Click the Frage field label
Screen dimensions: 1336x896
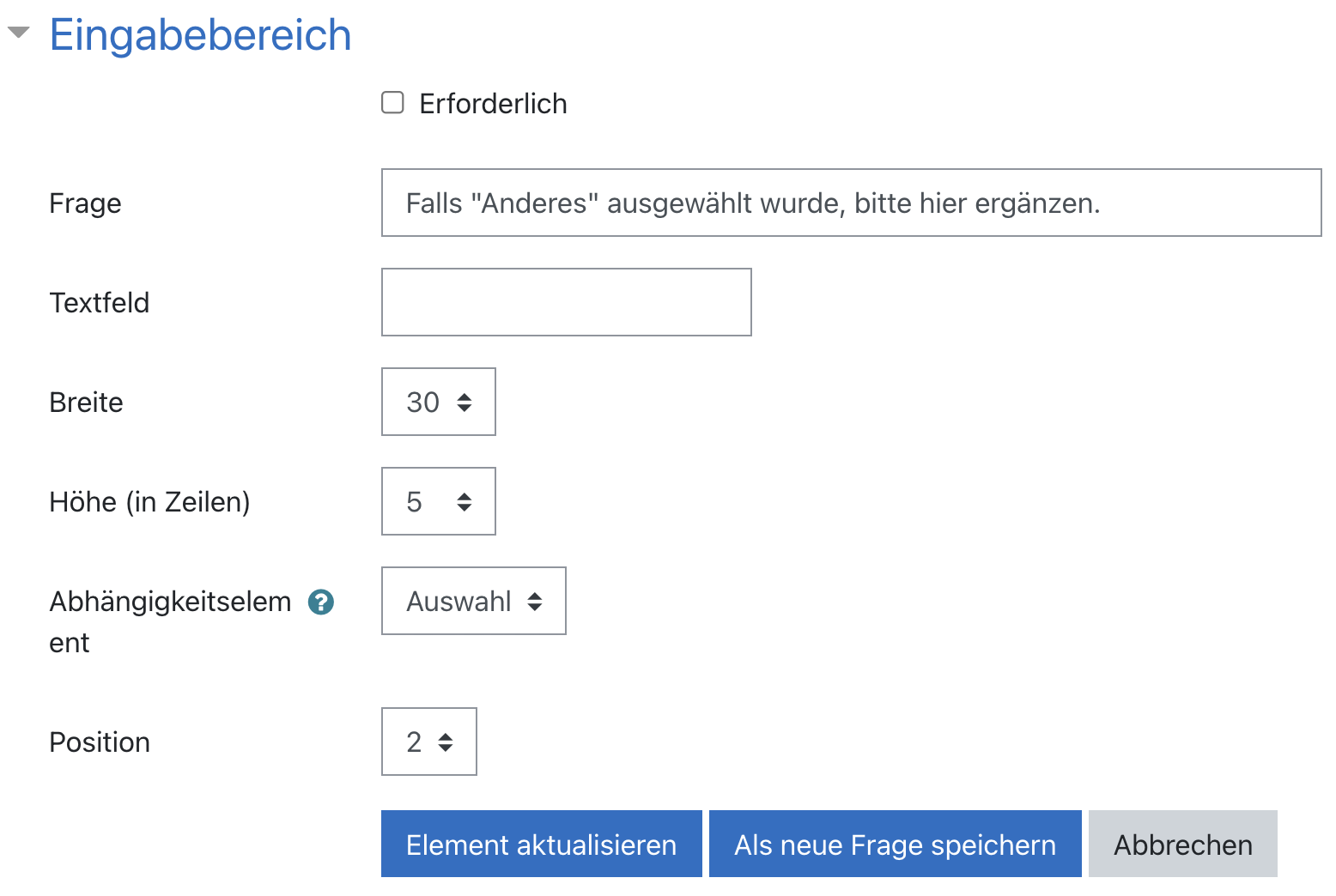click(85, 203)
